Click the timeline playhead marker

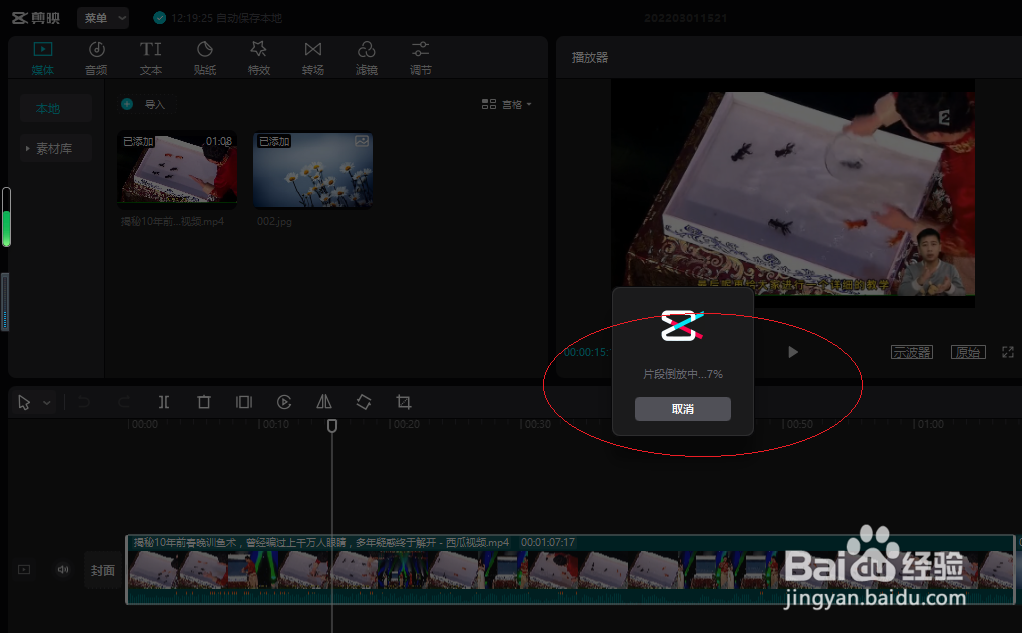(x=332, y=426)
